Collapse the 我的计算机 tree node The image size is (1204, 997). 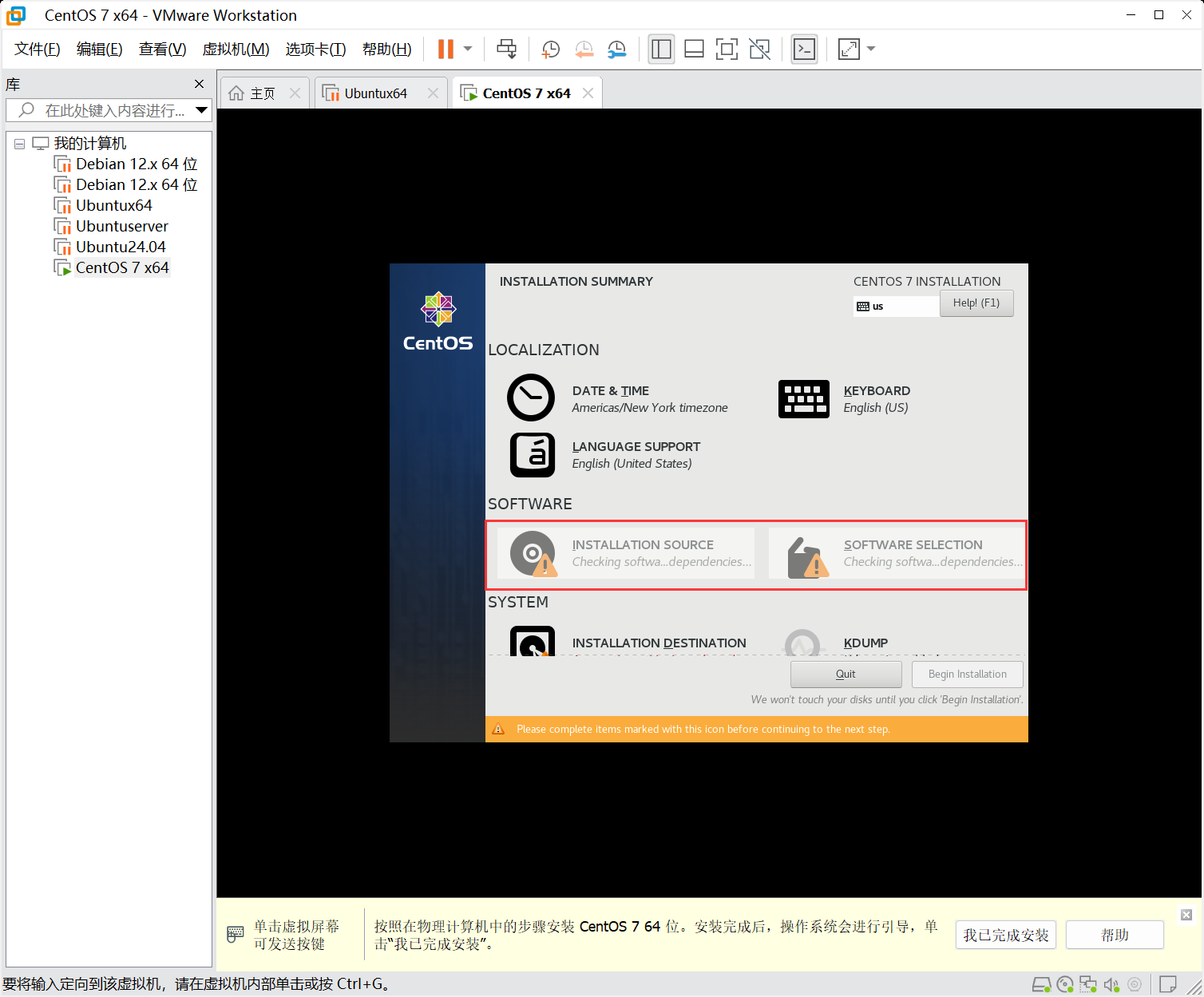coord(19,144)
